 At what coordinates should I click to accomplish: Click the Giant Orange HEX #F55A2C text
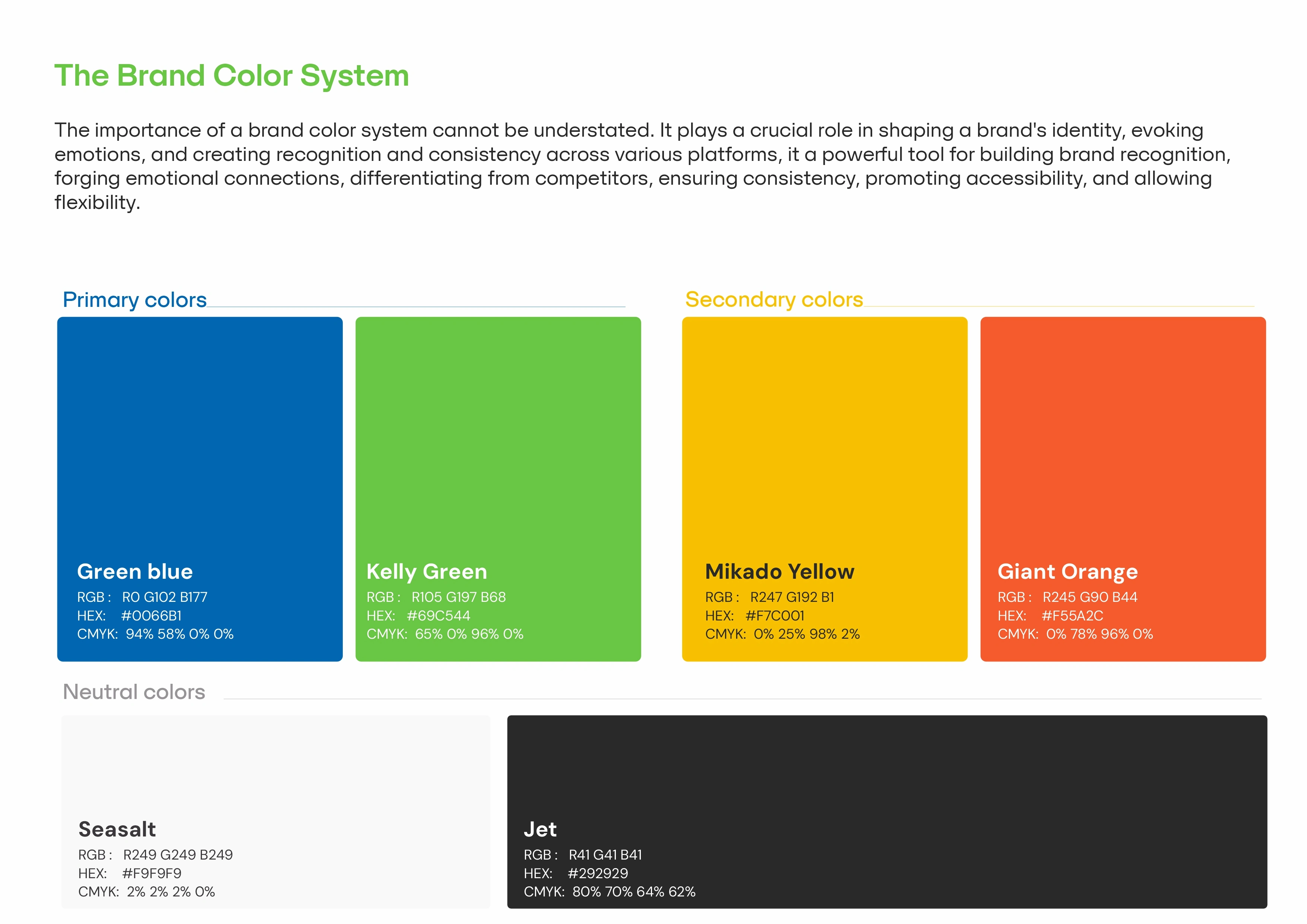(x=1072, y=616)
